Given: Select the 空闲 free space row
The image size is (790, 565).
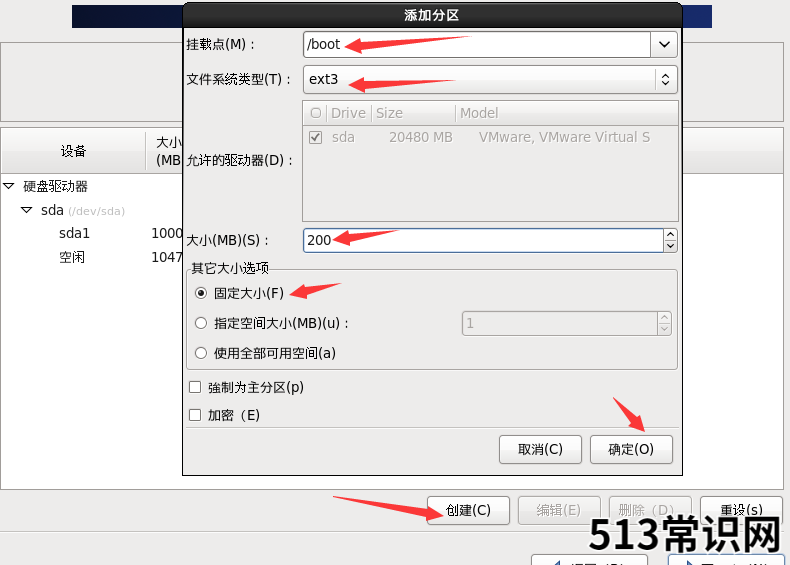Looking at the screenshot, I should (91, 257).
